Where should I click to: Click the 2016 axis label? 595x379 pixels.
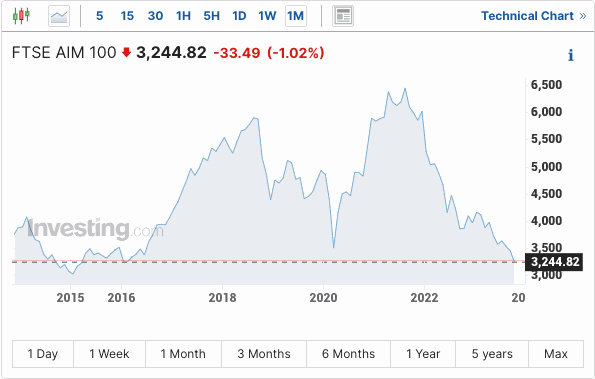click(x=121, y=298)
